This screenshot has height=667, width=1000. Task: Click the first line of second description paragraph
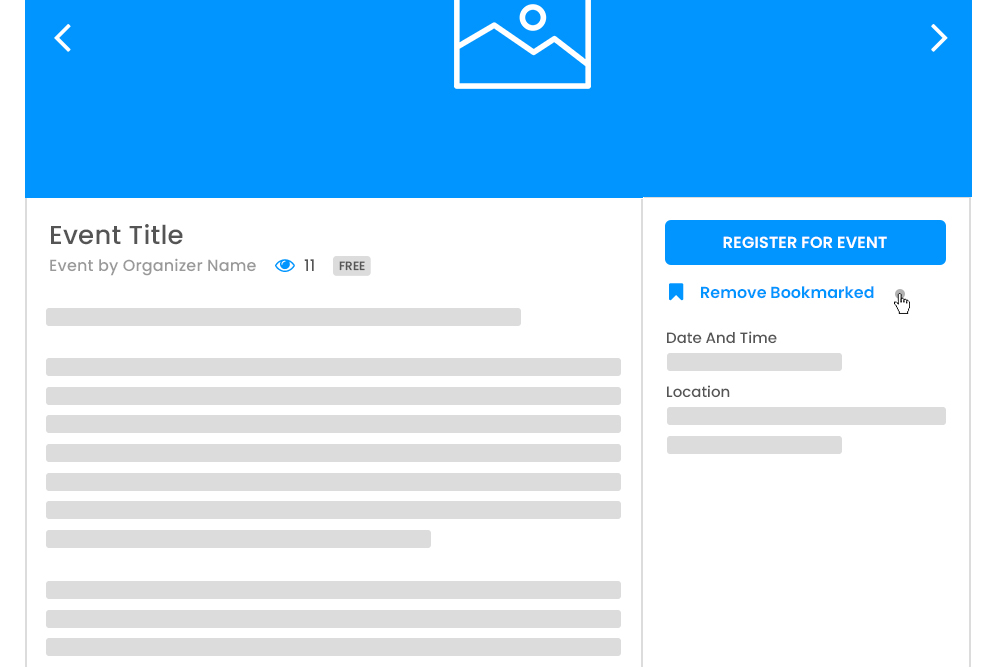[x=333, y=590]
